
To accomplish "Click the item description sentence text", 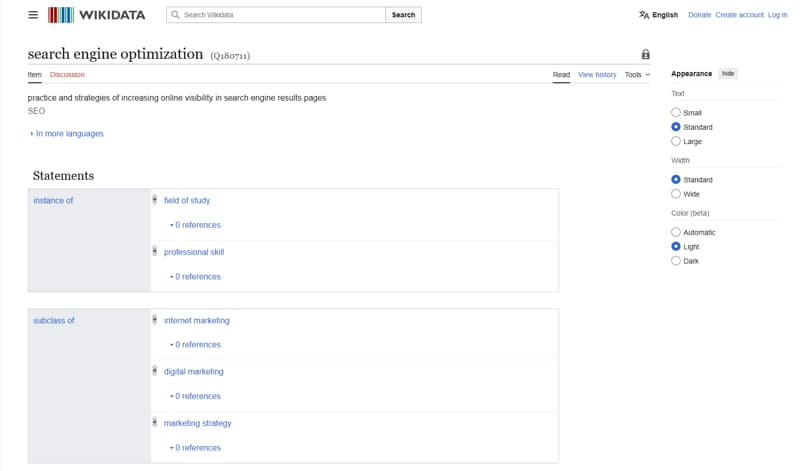I will pos(177,97).
